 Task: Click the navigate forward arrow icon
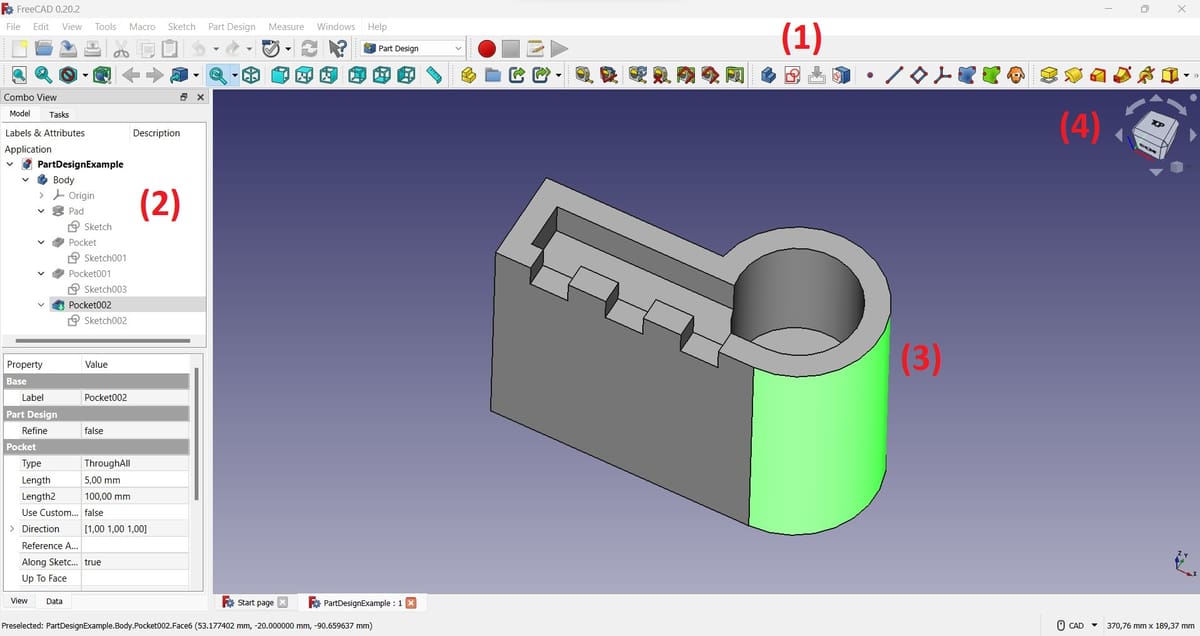(154, 75)
